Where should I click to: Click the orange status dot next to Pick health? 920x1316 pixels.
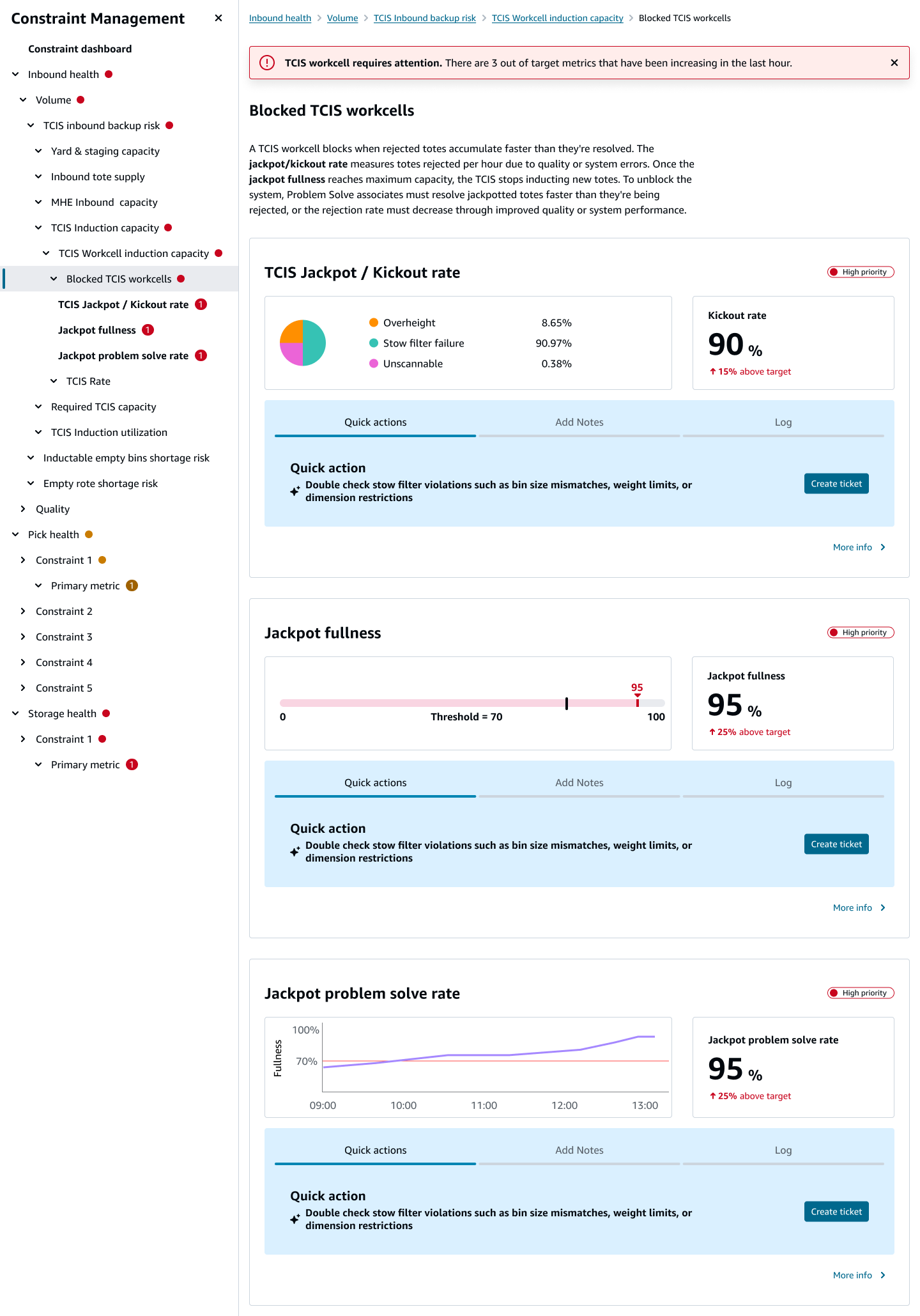tap(89, 534)
